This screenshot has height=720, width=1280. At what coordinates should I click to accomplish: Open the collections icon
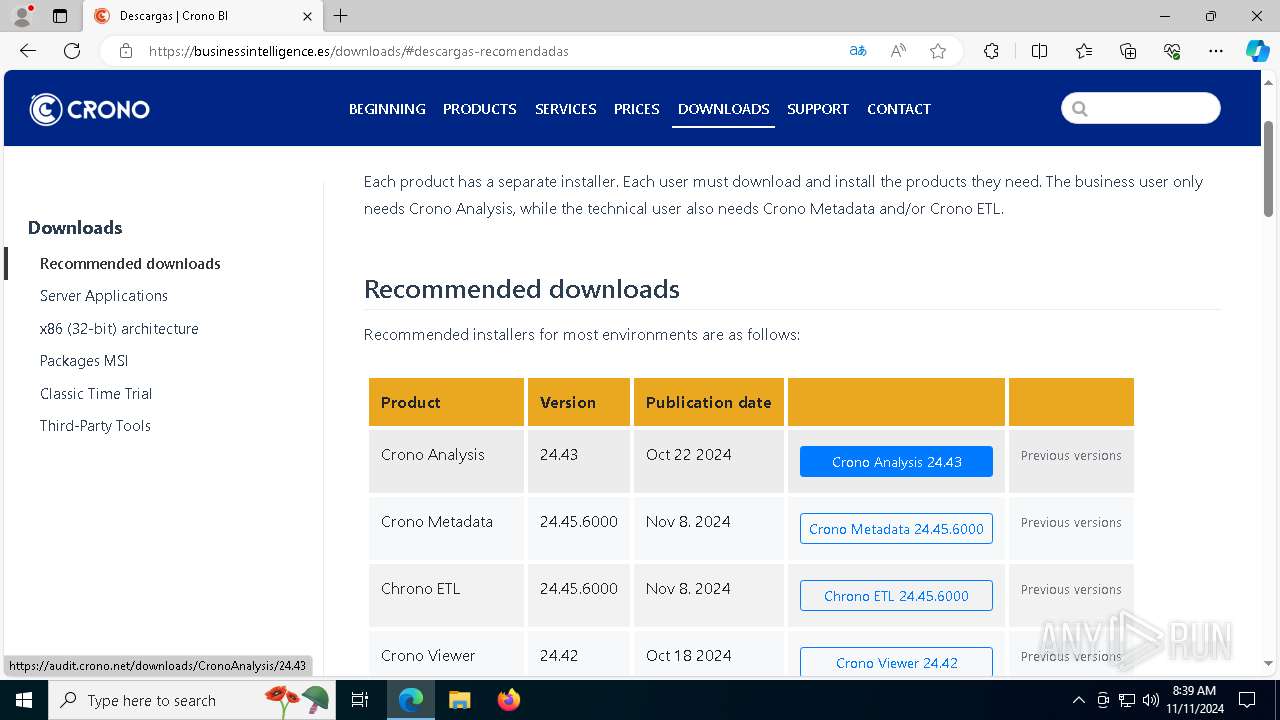pos(1128,51)
